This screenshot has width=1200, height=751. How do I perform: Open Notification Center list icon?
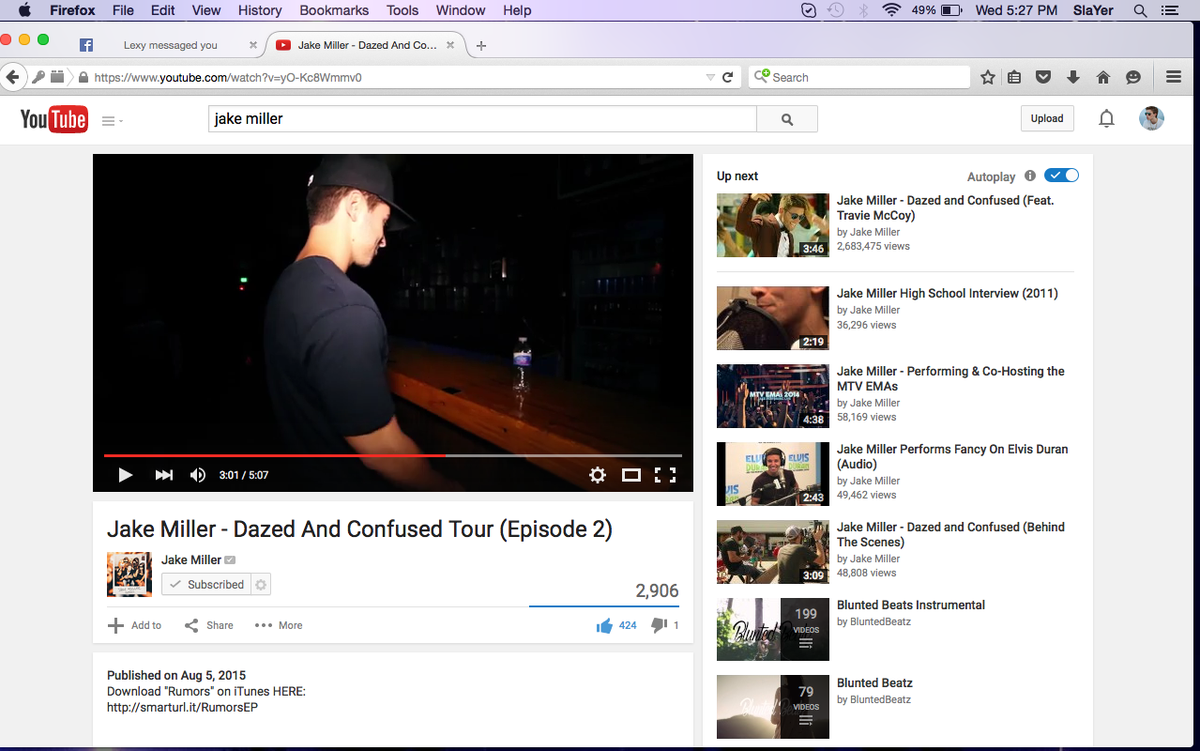[x=1168, y=10]
